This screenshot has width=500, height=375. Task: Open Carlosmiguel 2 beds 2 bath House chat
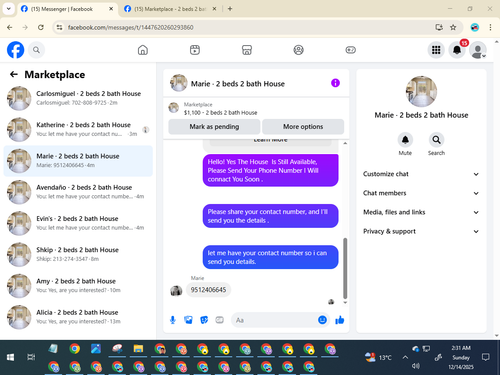[x=78, y=98]
